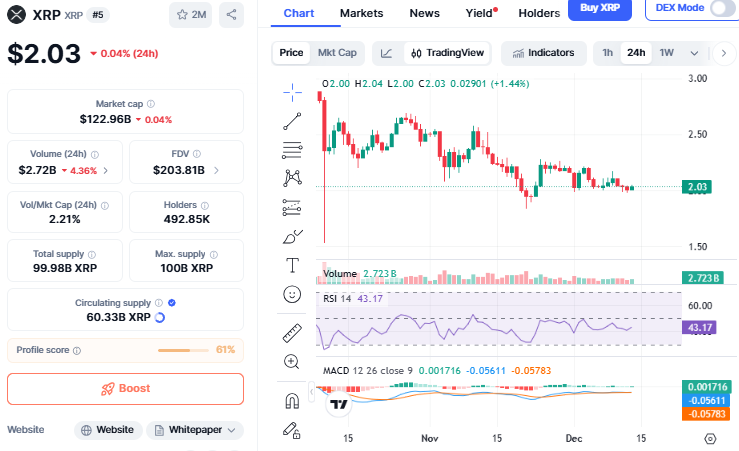The width and height of the screenshot is (739, 451).
Task: Click the Buy XRP button
Action: pos(599,9)
